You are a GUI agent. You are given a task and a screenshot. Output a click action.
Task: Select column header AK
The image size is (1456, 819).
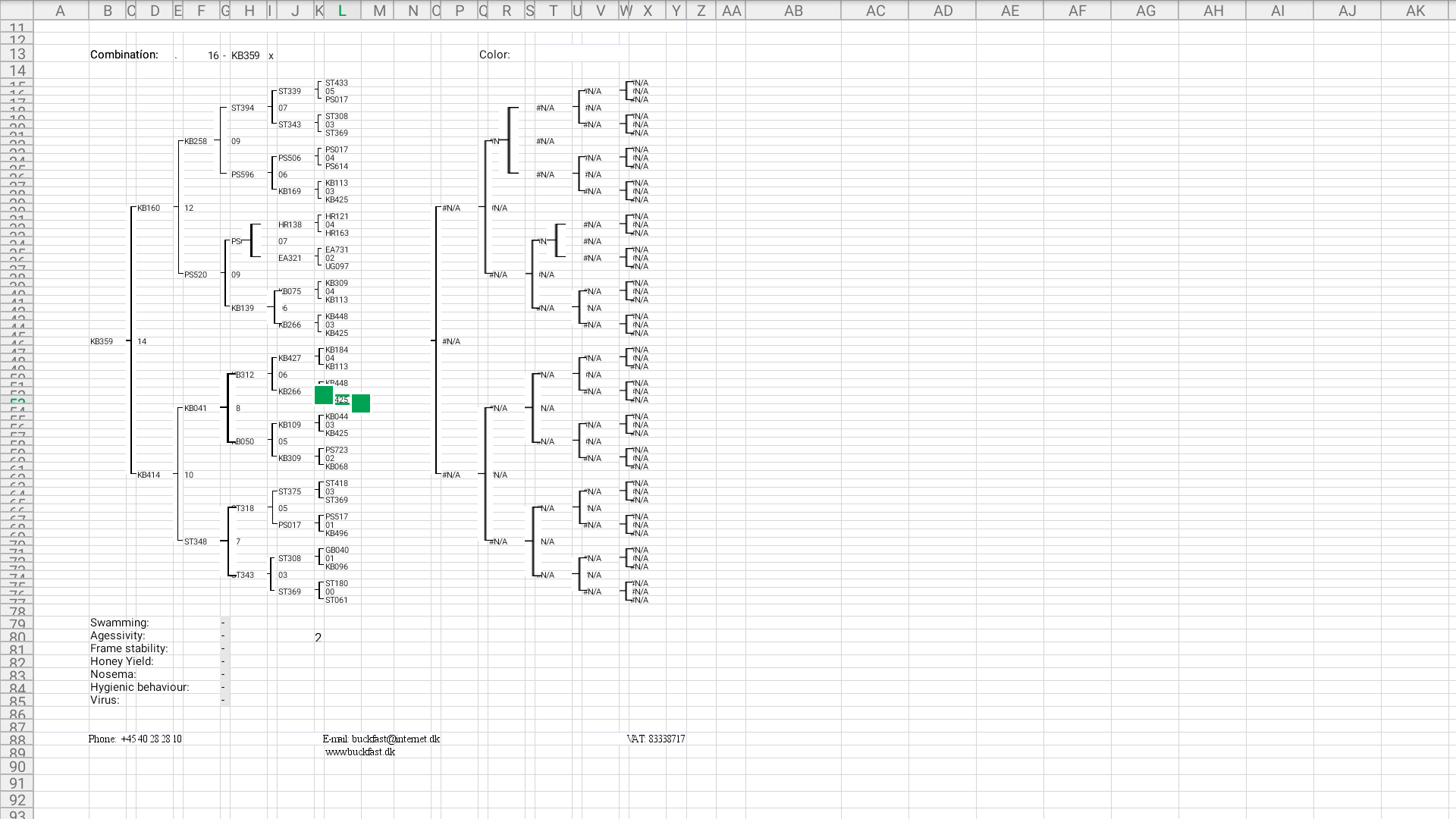[1415, 11]
